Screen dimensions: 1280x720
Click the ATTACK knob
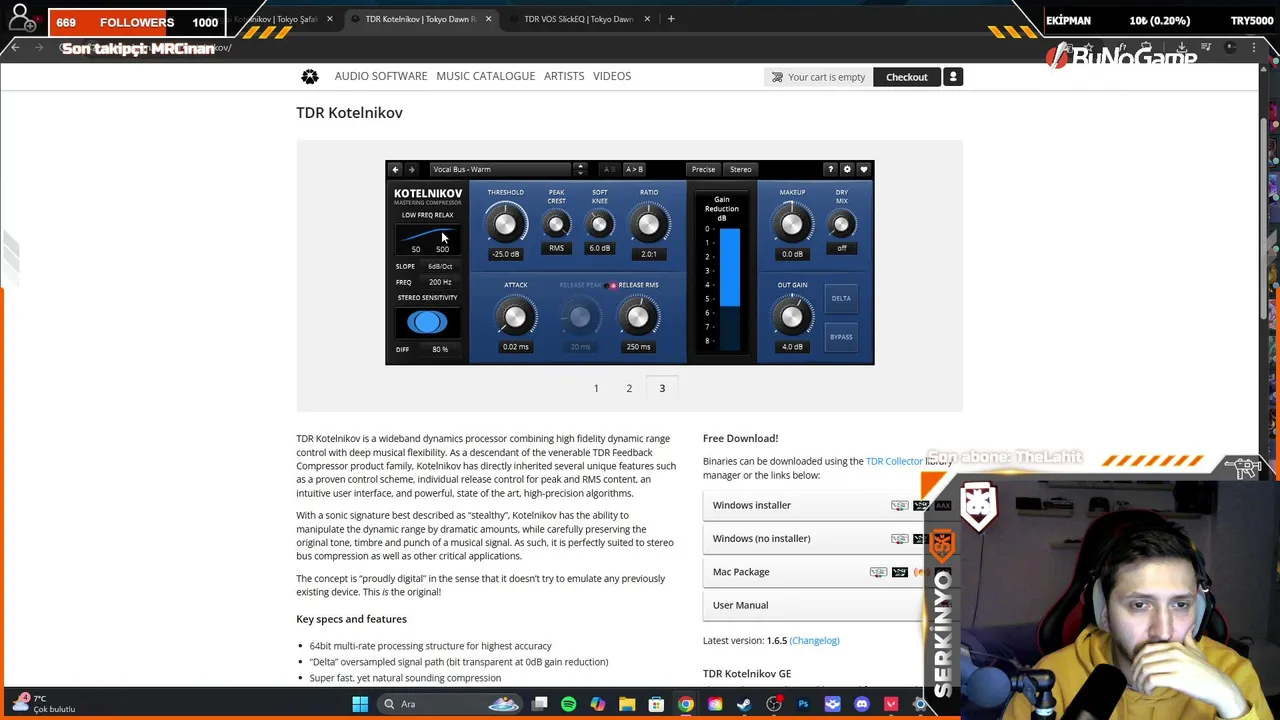pyautogui.click(x=515, y=318)
